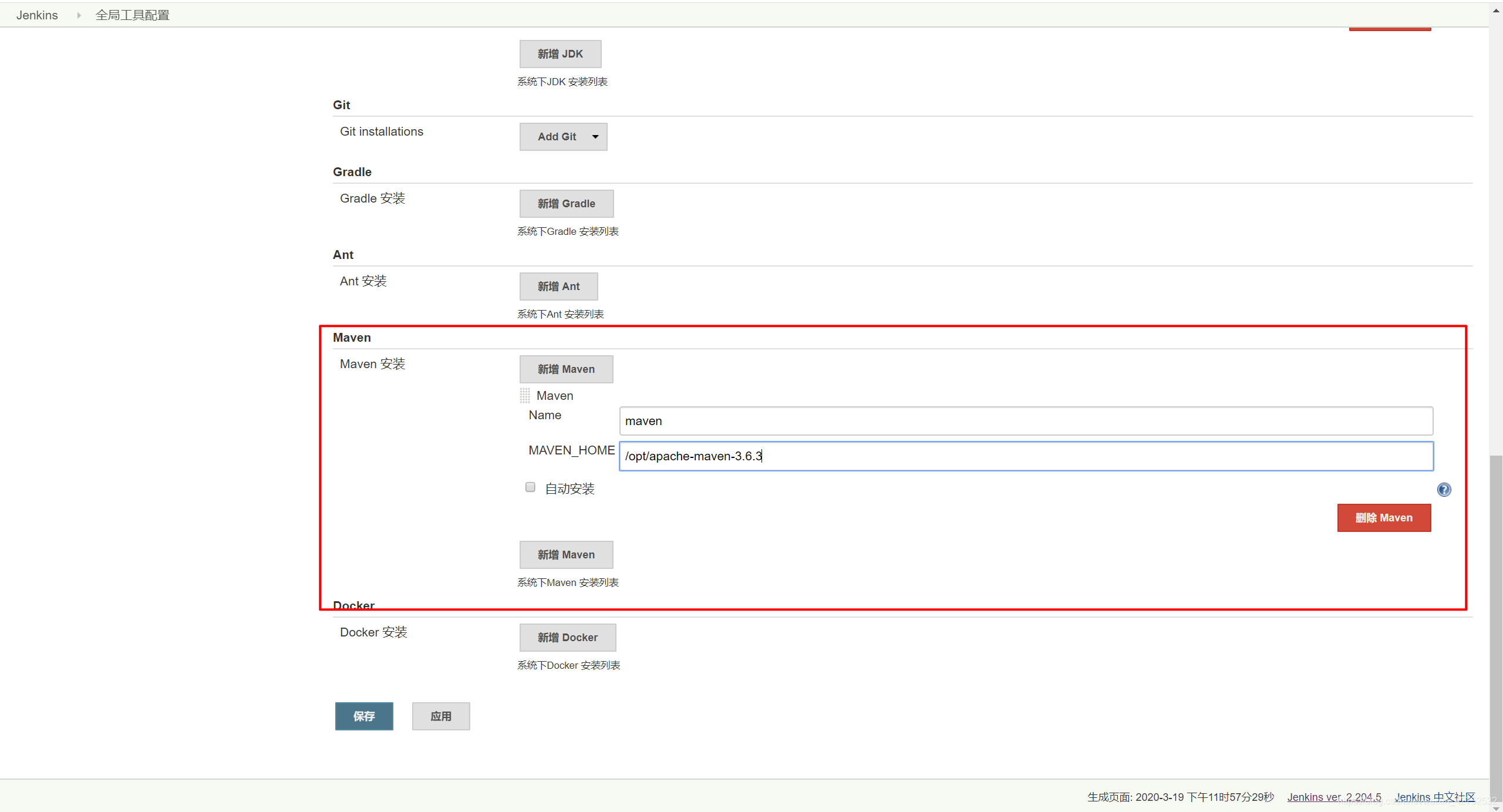Click the 系统下JDK 安装列表 text
The width and height of the screenshot is (1503, 812).
point(562,82)
